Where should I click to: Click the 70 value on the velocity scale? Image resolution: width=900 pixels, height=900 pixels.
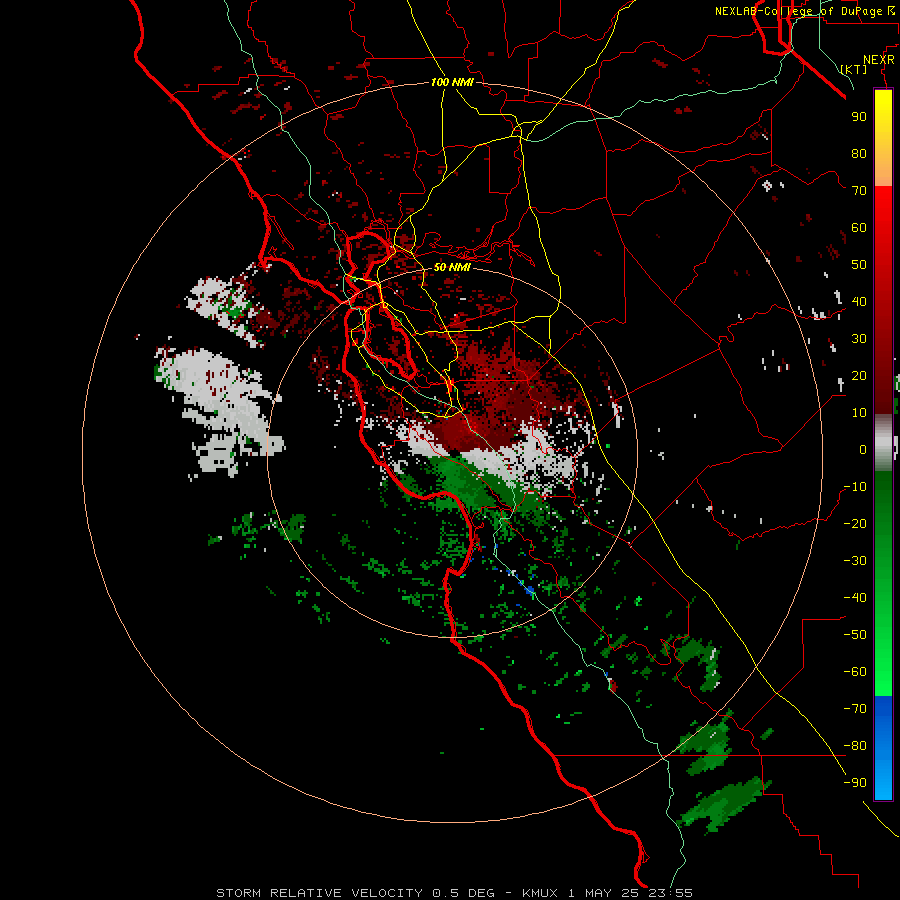click(x=859, y=191)
